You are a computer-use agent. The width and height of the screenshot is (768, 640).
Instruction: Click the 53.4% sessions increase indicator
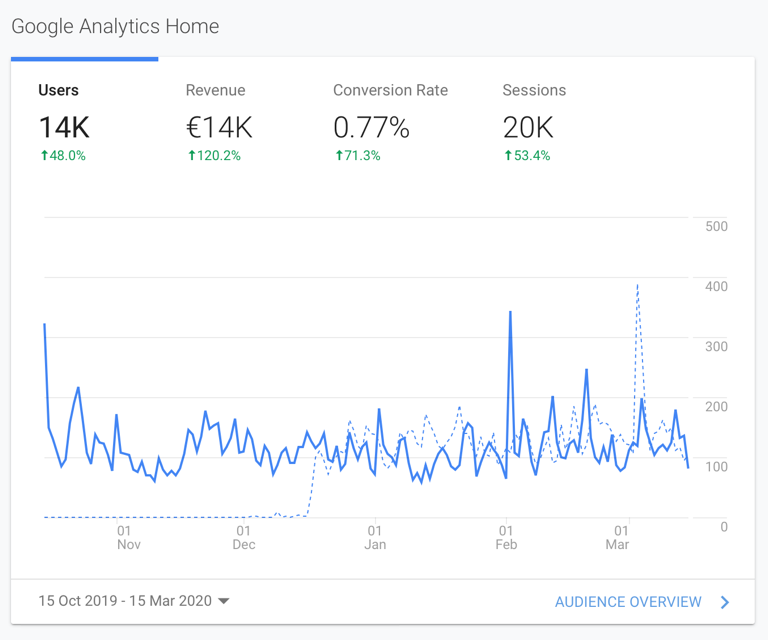(x=527, y=156)
